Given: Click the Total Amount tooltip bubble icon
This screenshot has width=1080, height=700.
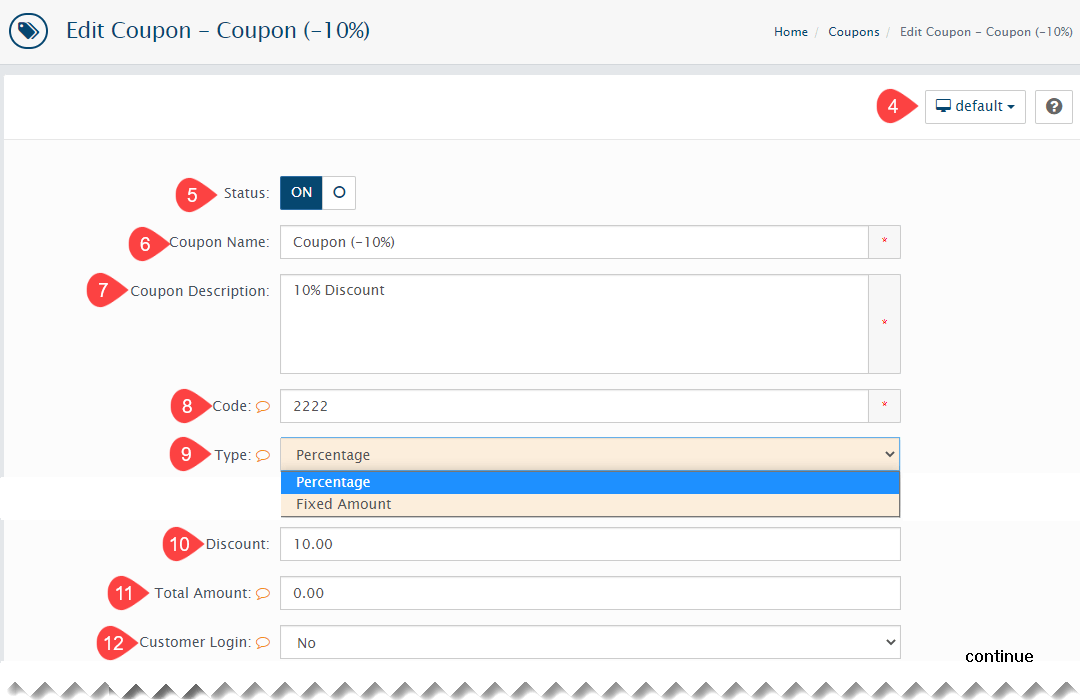Looking at the screenshot, I should point(263,593).
